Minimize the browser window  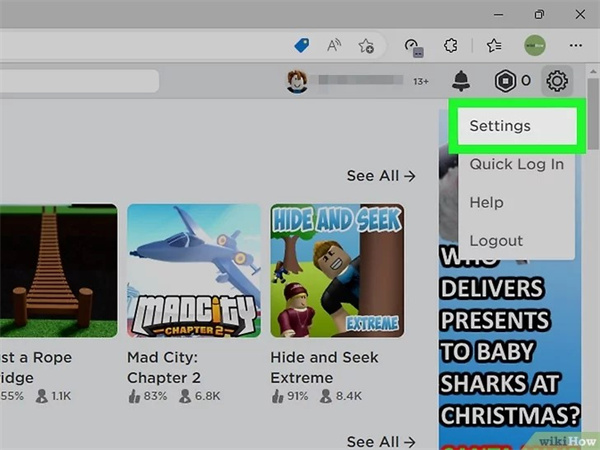click(498, 15)
